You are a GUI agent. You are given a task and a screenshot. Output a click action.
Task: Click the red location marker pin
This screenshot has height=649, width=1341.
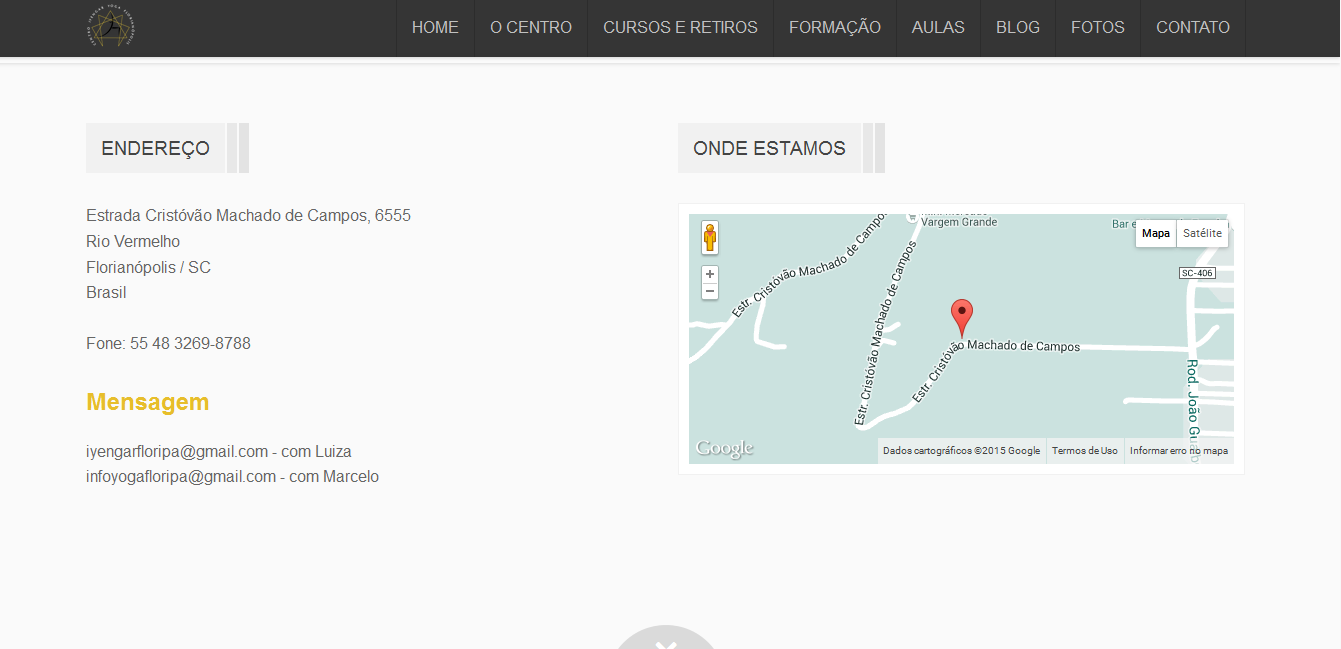tap(961, 317)
